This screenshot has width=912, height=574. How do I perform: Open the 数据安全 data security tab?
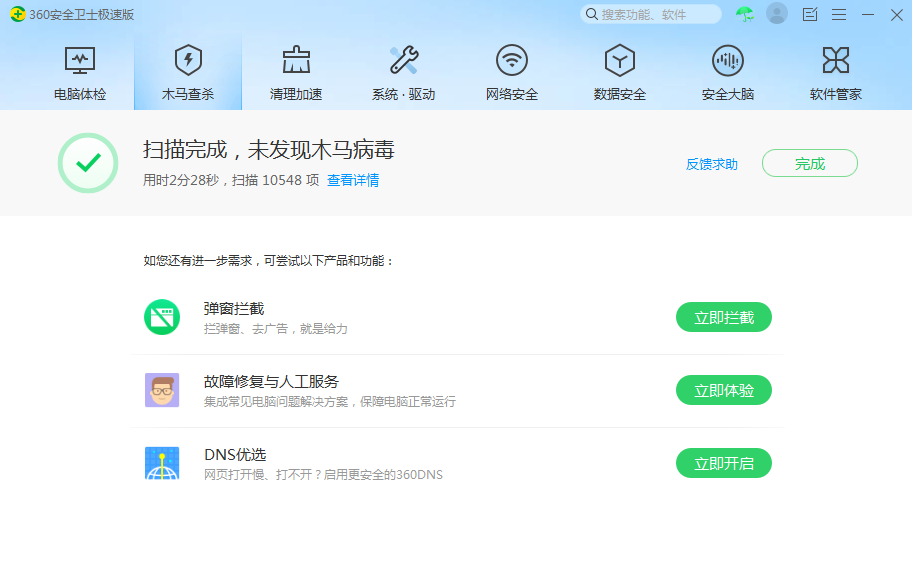(x=619, y=73)
